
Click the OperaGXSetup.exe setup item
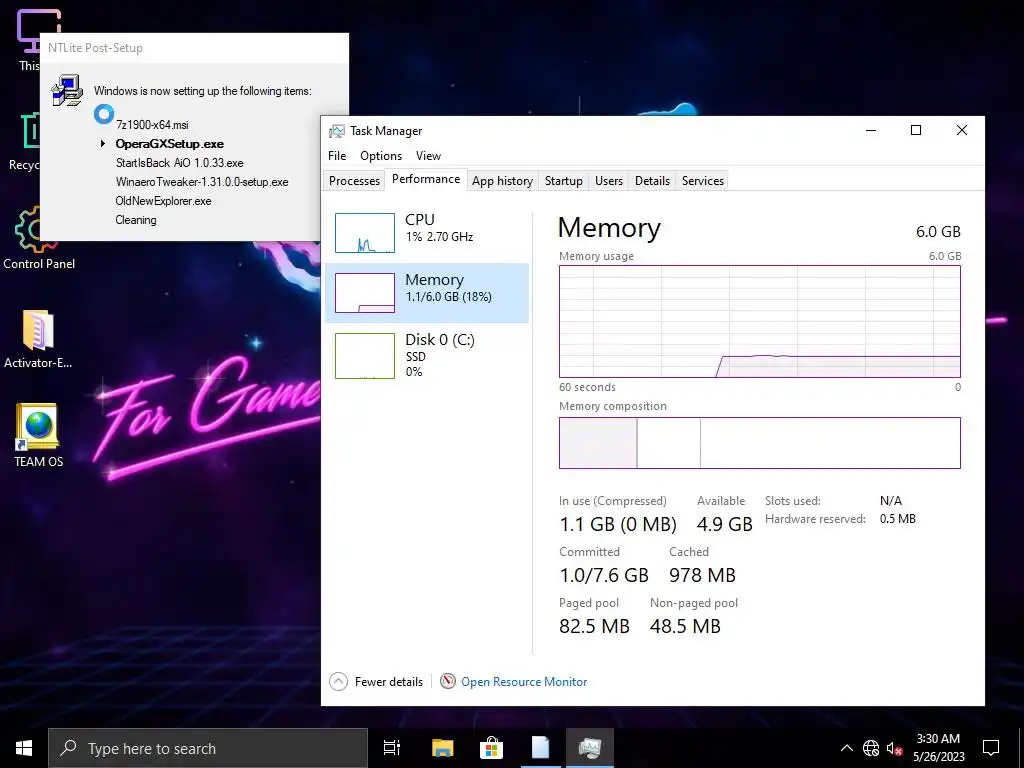click(170, 144)
